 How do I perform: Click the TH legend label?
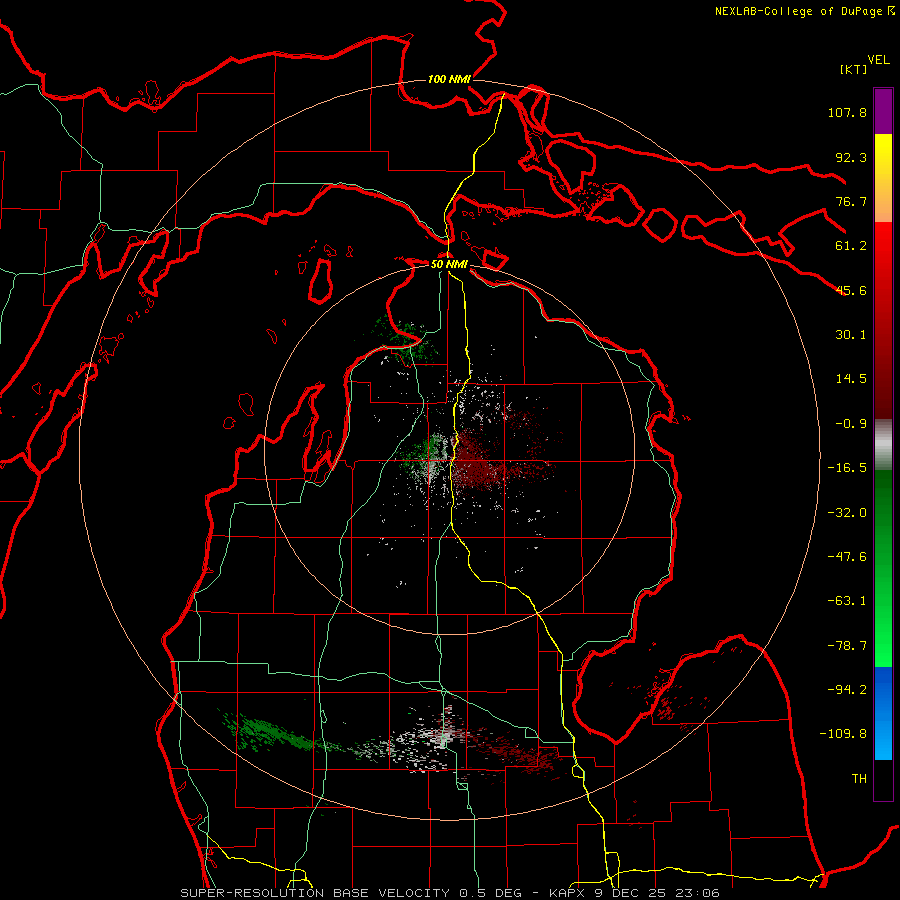click(859, 779)
